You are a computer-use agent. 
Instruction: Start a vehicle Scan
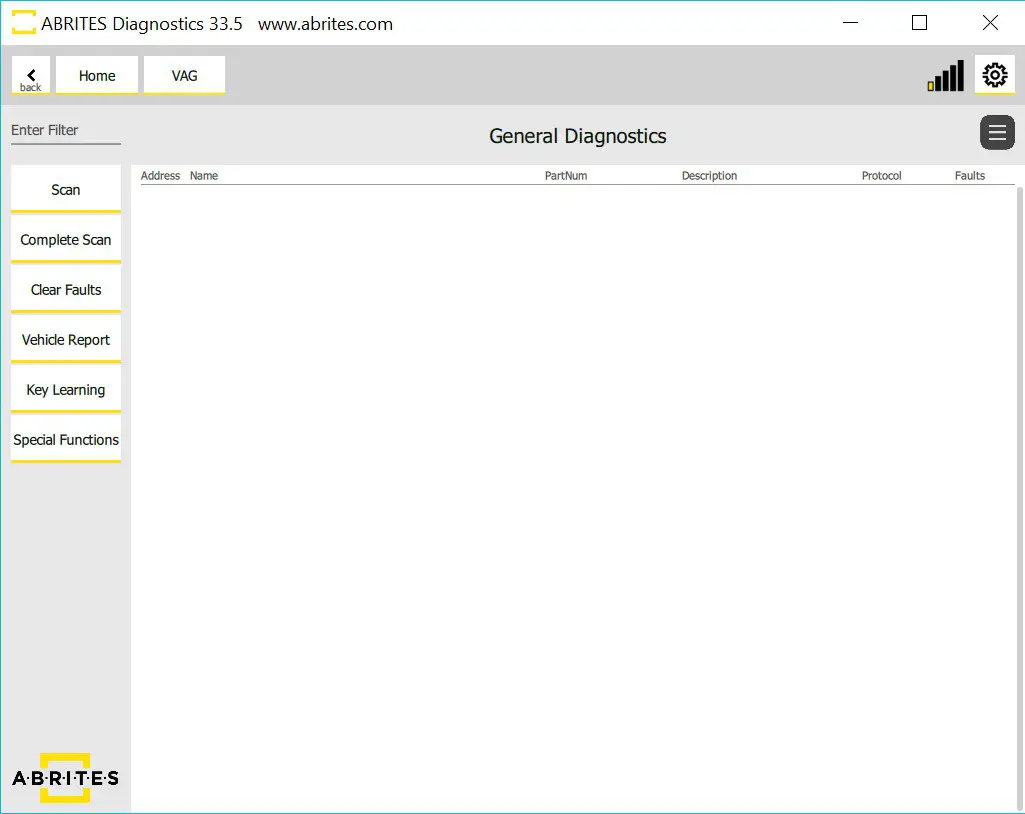(x=65, y=188)
